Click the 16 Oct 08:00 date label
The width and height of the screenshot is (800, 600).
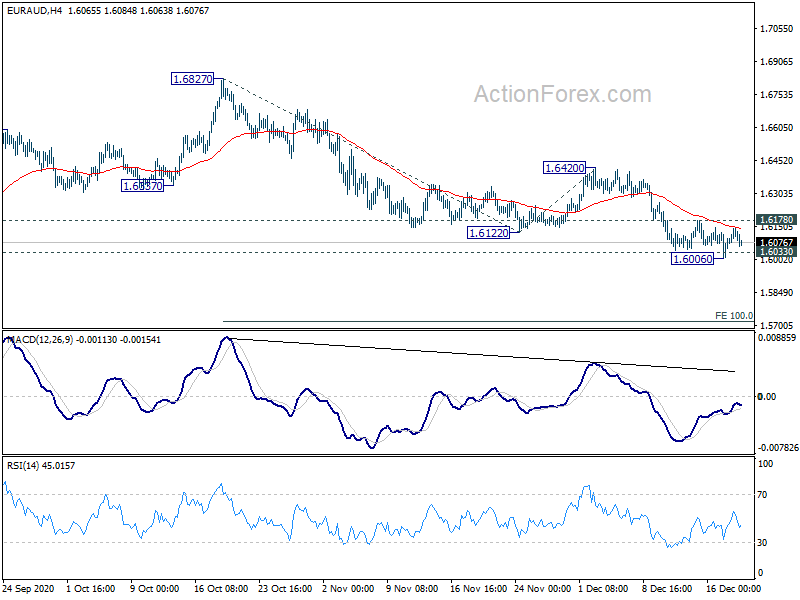pyautogui.click(x=221, y=588)
